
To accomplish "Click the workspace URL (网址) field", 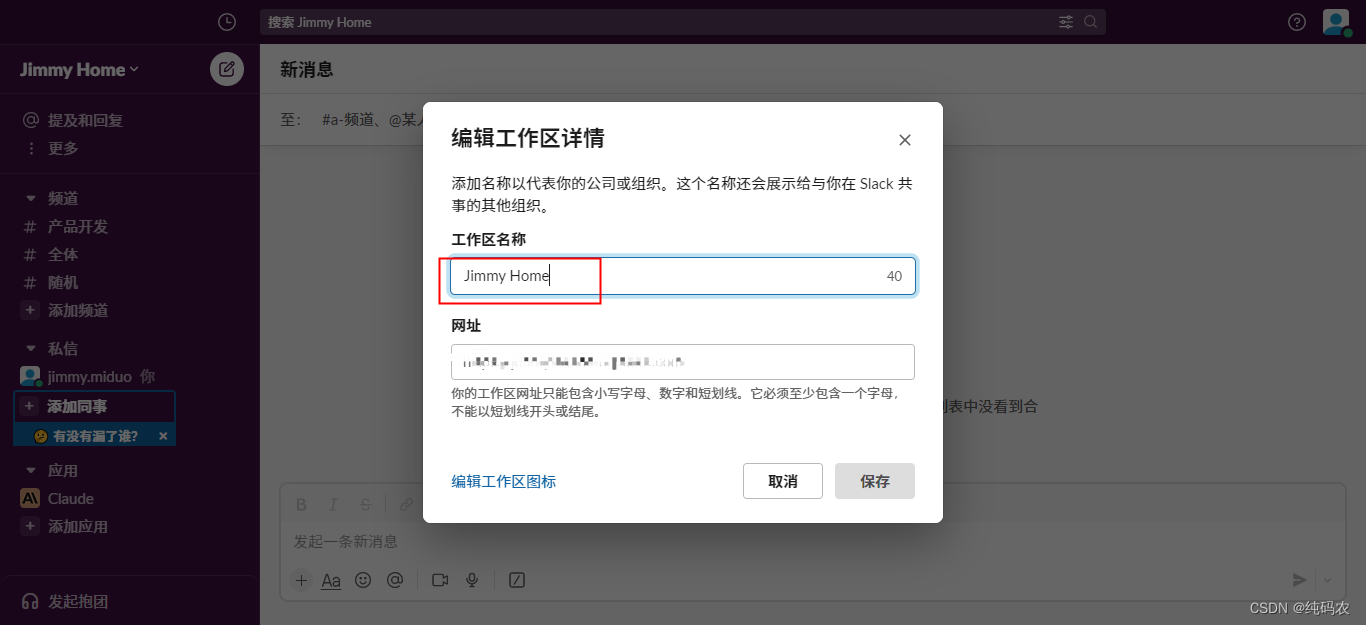I will tap(683, 362).
